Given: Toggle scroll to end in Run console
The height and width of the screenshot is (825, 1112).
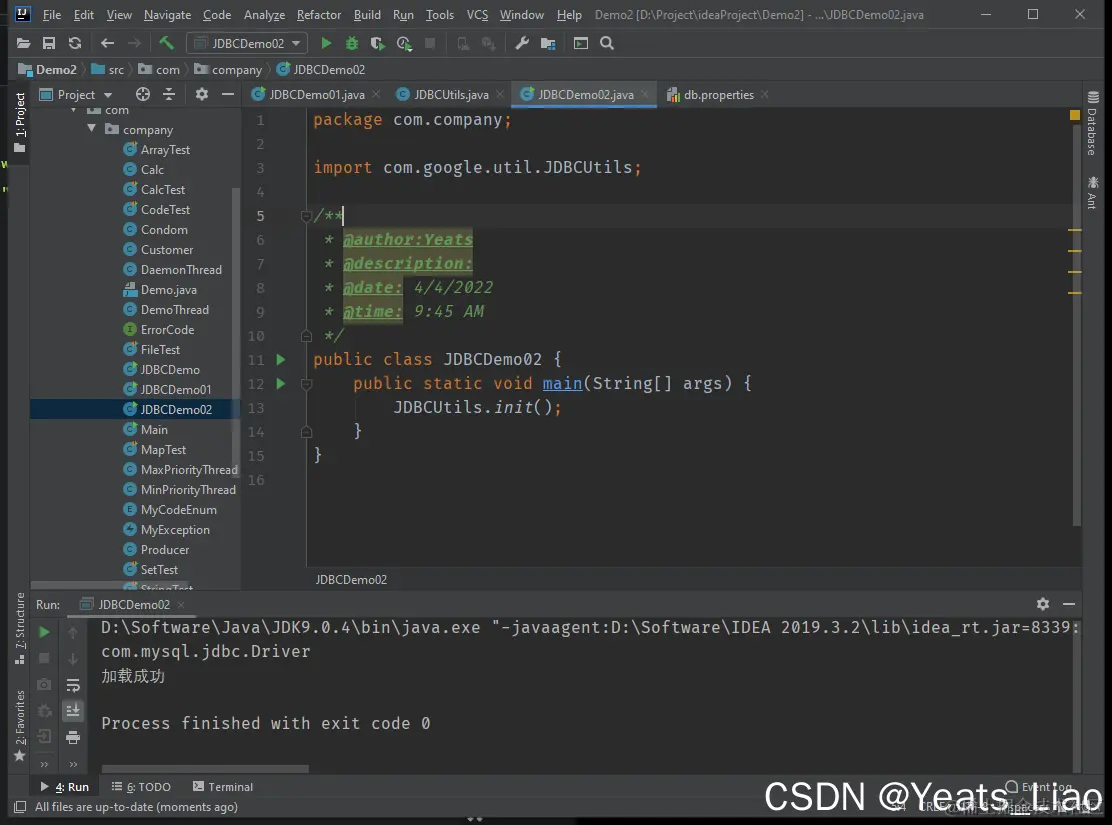Looking at the screenshot, I should point(73,711).
